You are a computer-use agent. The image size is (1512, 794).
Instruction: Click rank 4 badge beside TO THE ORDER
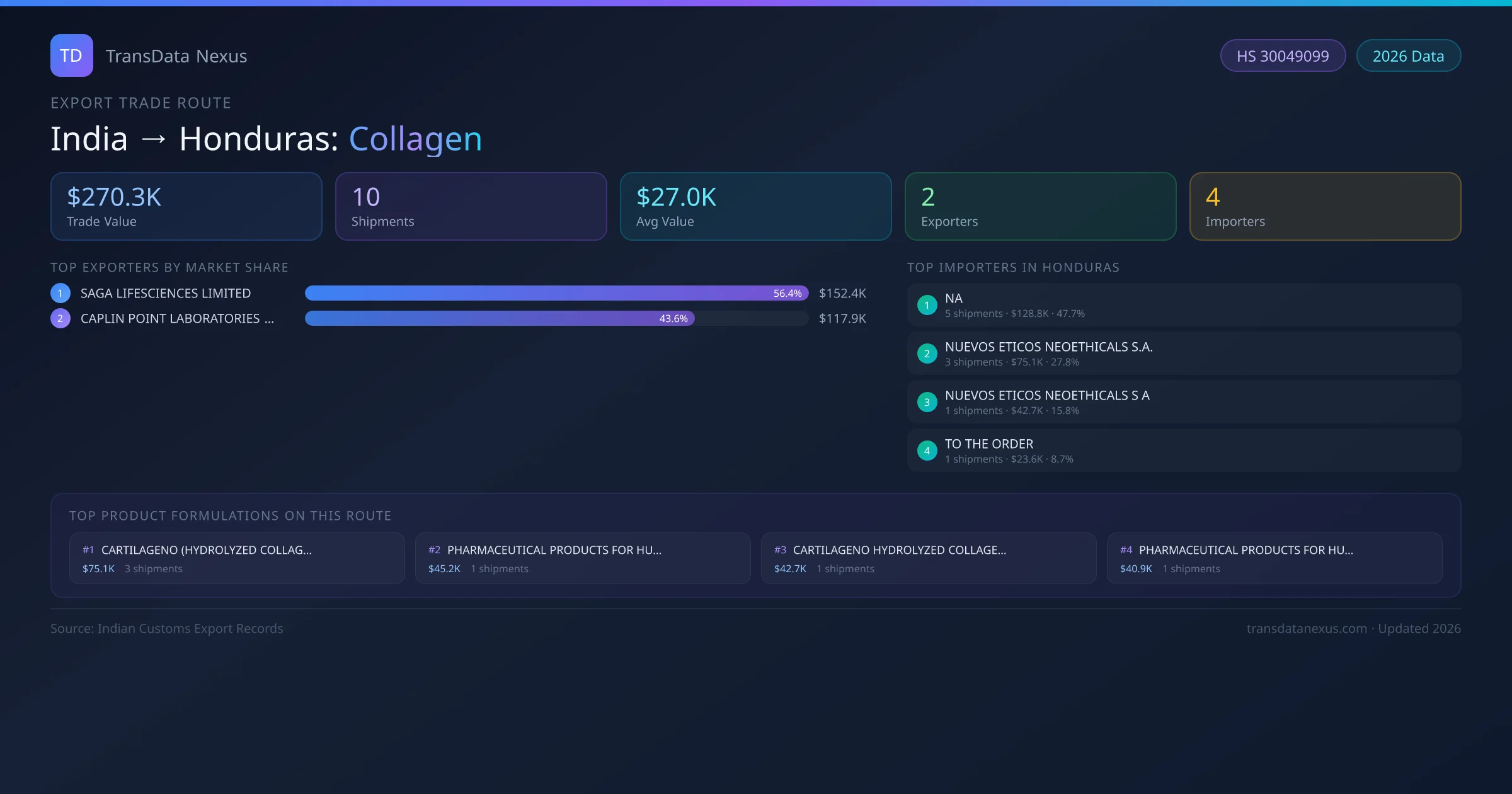(x=927, y=451)
